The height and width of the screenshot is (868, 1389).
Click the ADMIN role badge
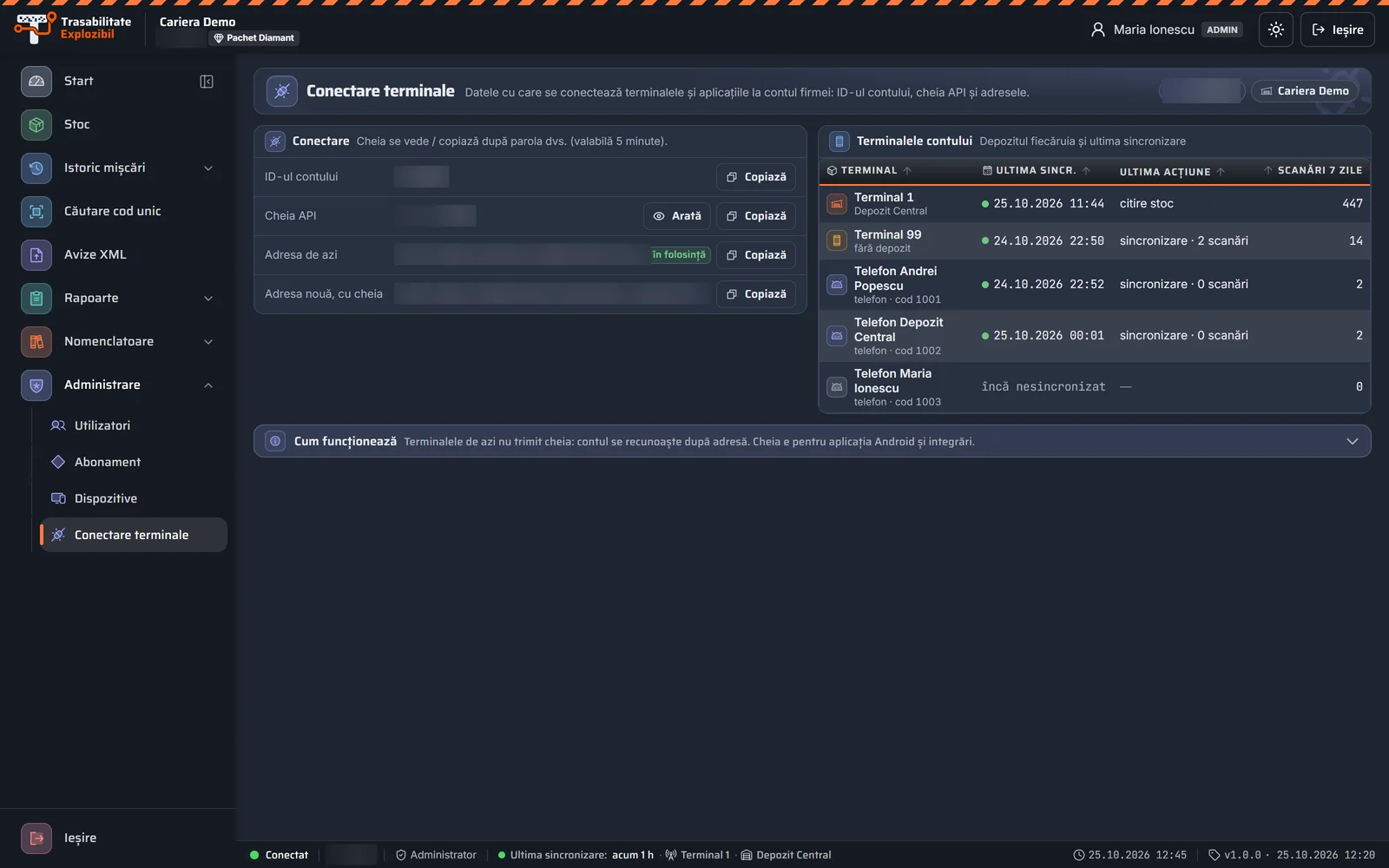(x=1222, y=30)
